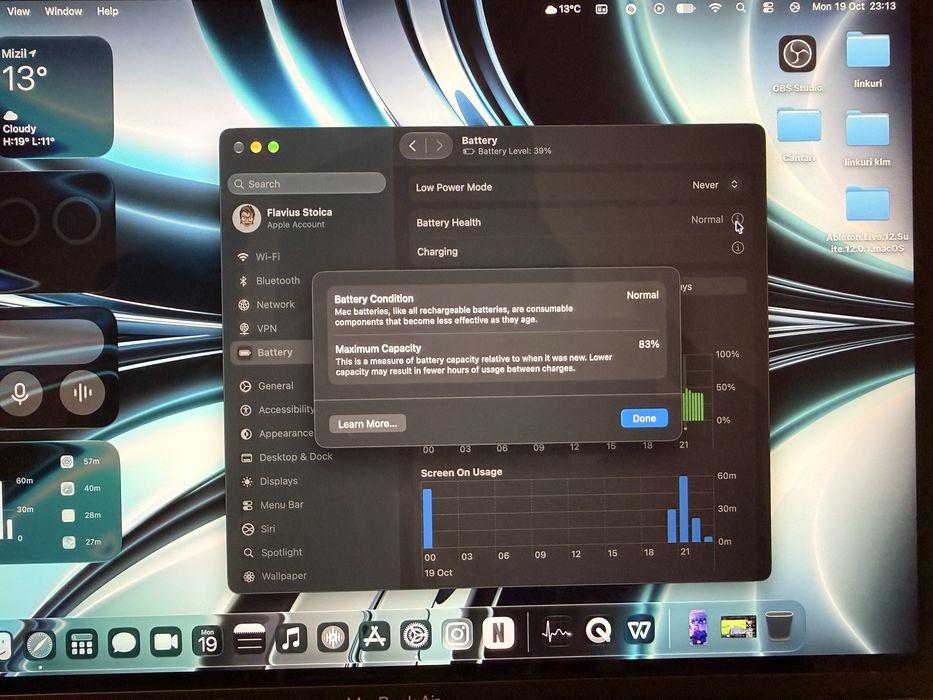Show Battery Health info with i icon
The height and width of the screenshot is (700, 933).
[737, 219]
